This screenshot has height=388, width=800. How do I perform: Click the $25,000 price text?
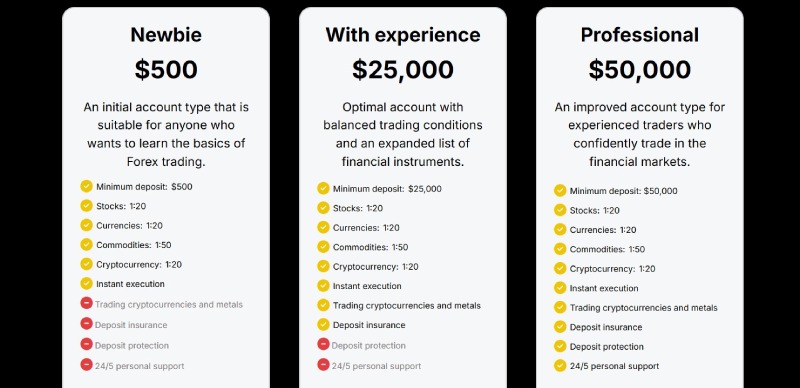coord(403,69)
